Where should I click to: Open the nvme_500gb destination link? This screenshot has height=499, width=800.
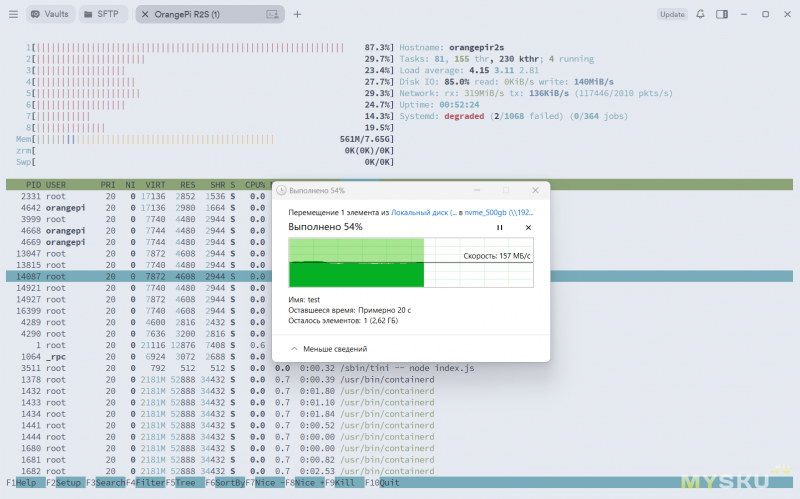(x=498, y=212)
